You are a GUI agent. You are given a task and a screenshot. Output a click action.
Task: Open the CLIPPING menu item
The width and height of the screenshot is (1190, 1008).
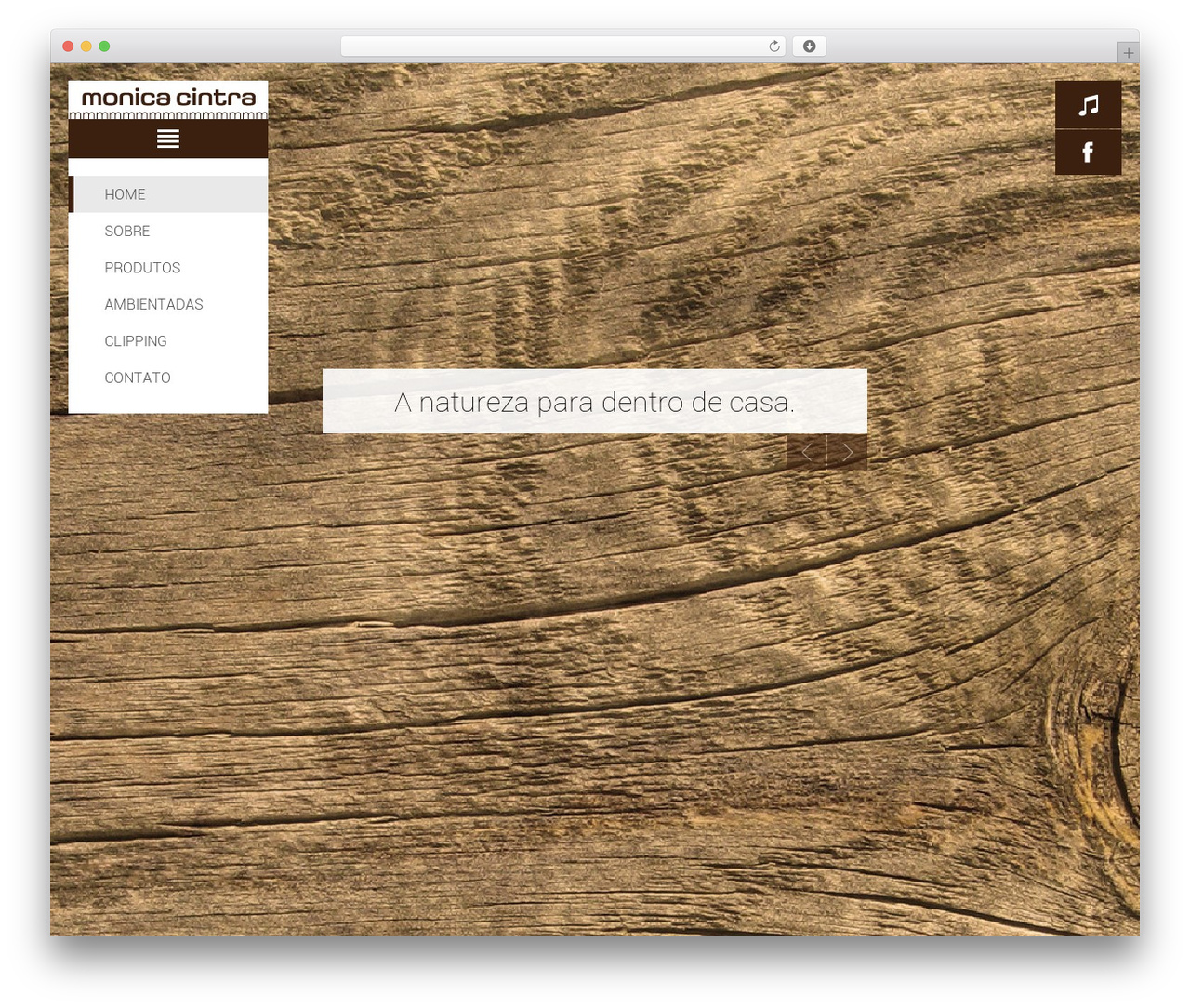(x=168, y=341)
